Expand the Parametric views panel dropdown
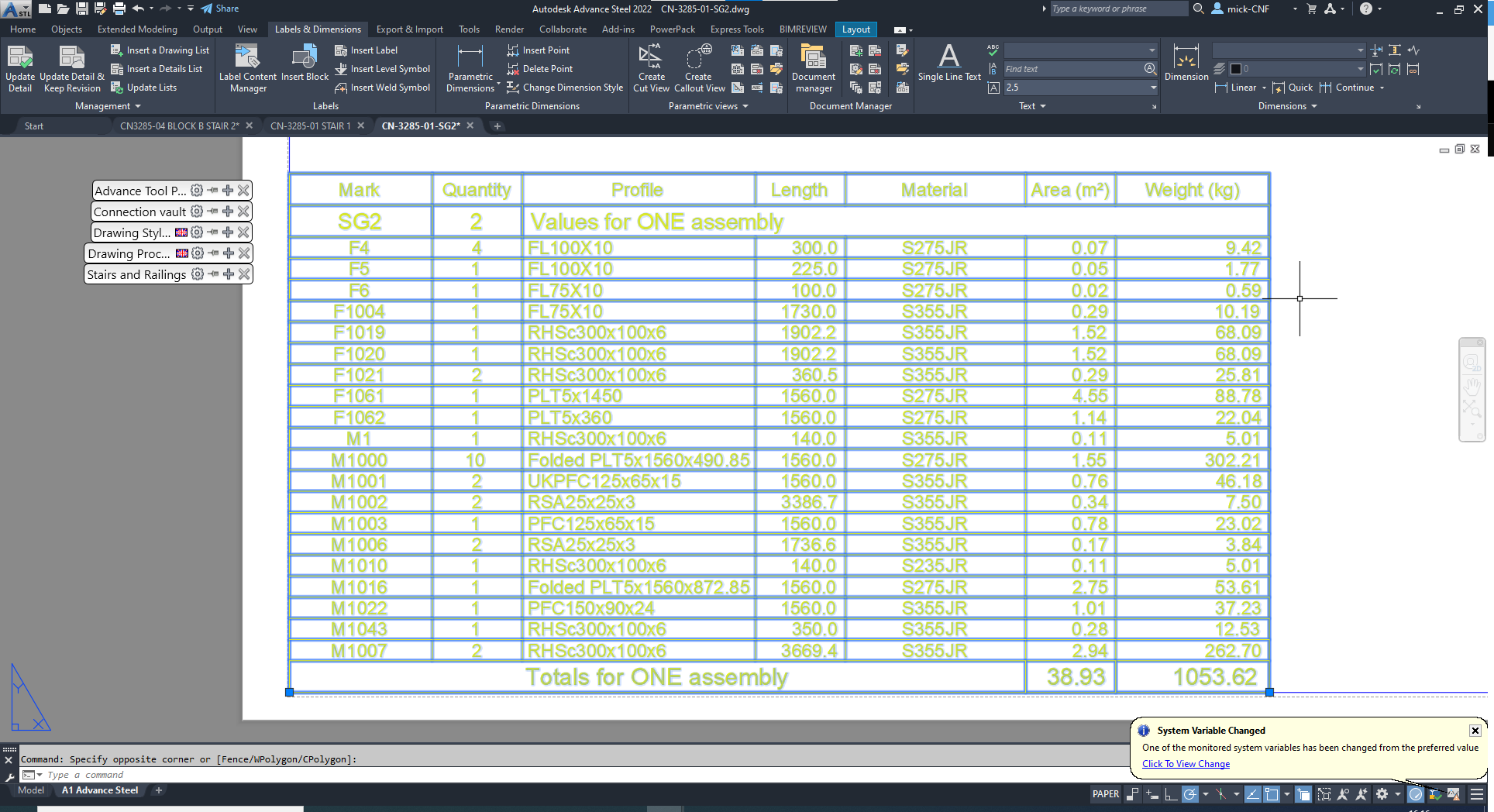Screen dimensions: 1494x812 tap(744, 106)
